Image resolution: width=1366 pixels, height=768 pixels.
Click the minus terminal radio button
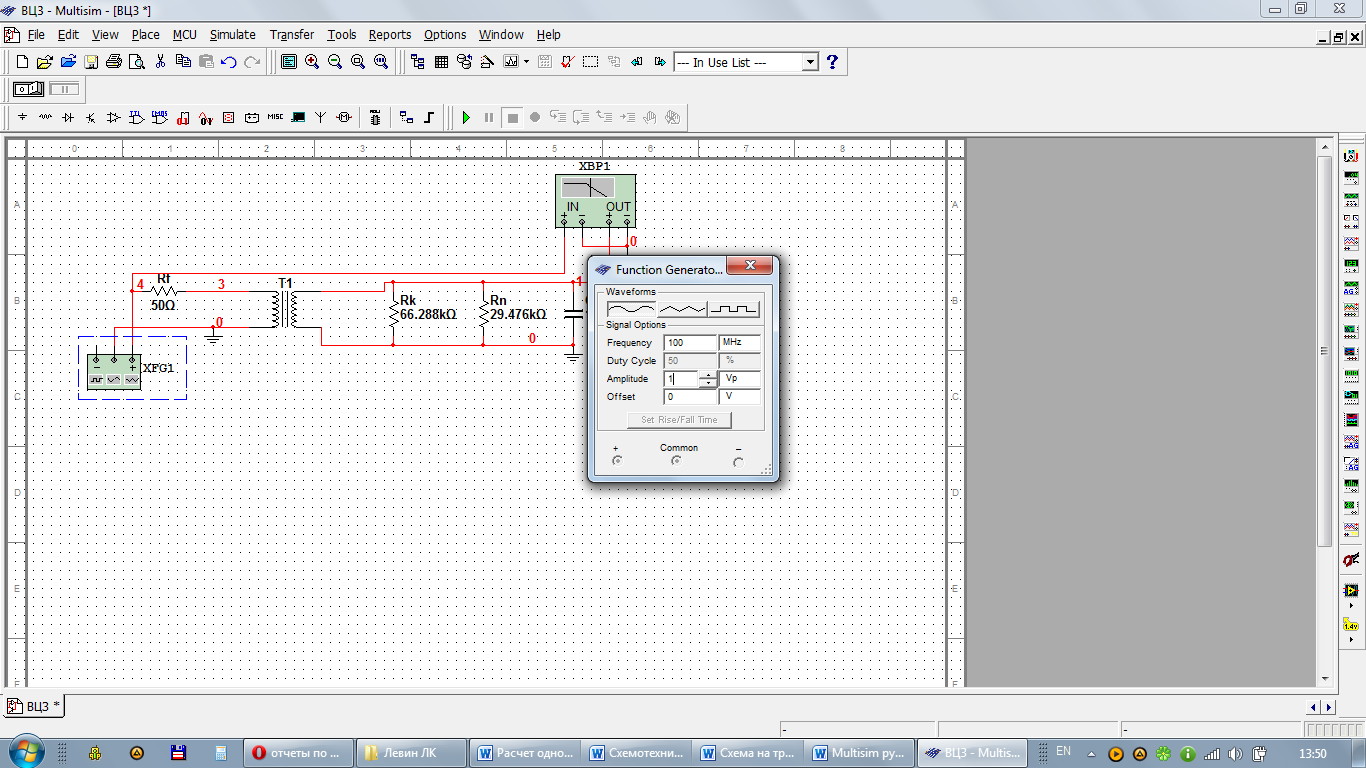tap(738, 461)
